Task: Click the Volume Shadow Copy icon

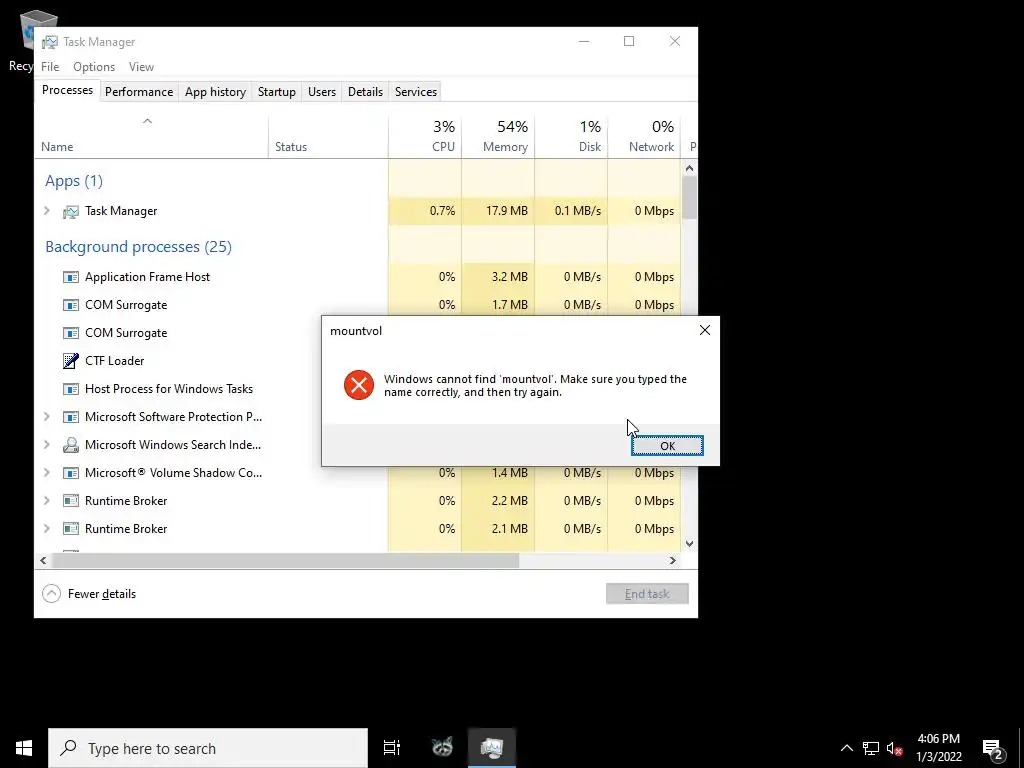Action: [x=71, y=473]
